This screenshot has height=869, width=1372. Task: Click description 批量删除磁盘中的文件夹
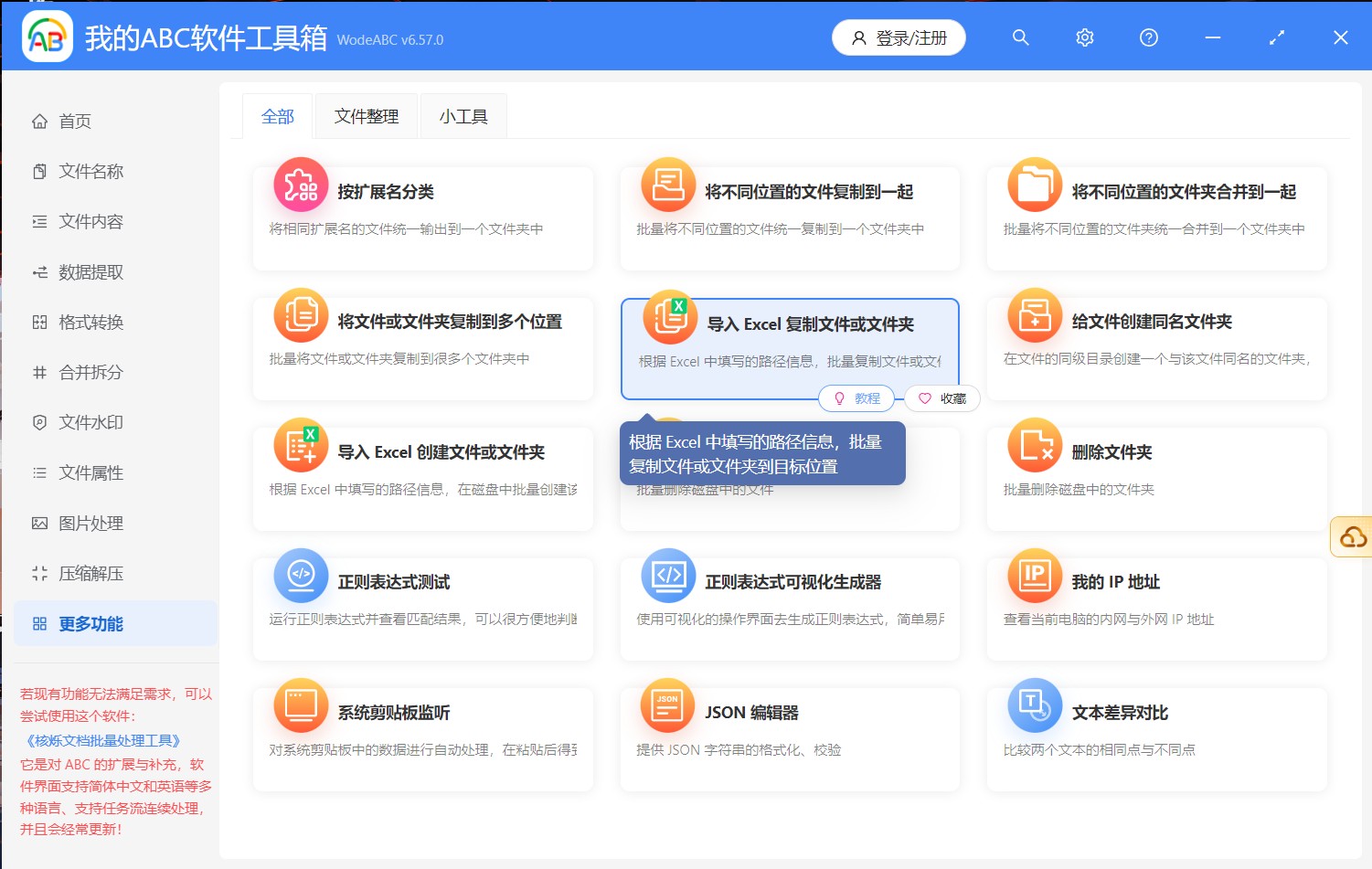coord(1079,490)
